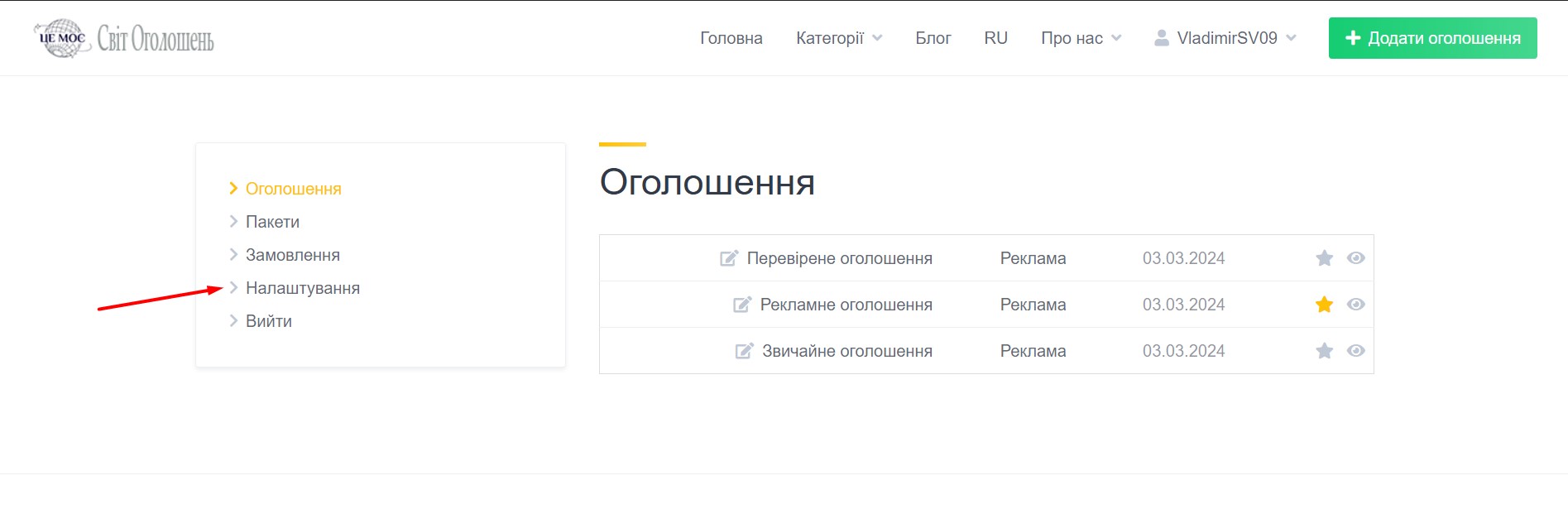
Task: Open Налаштування in the sidebar menu
Action: (x=302, y=288)
